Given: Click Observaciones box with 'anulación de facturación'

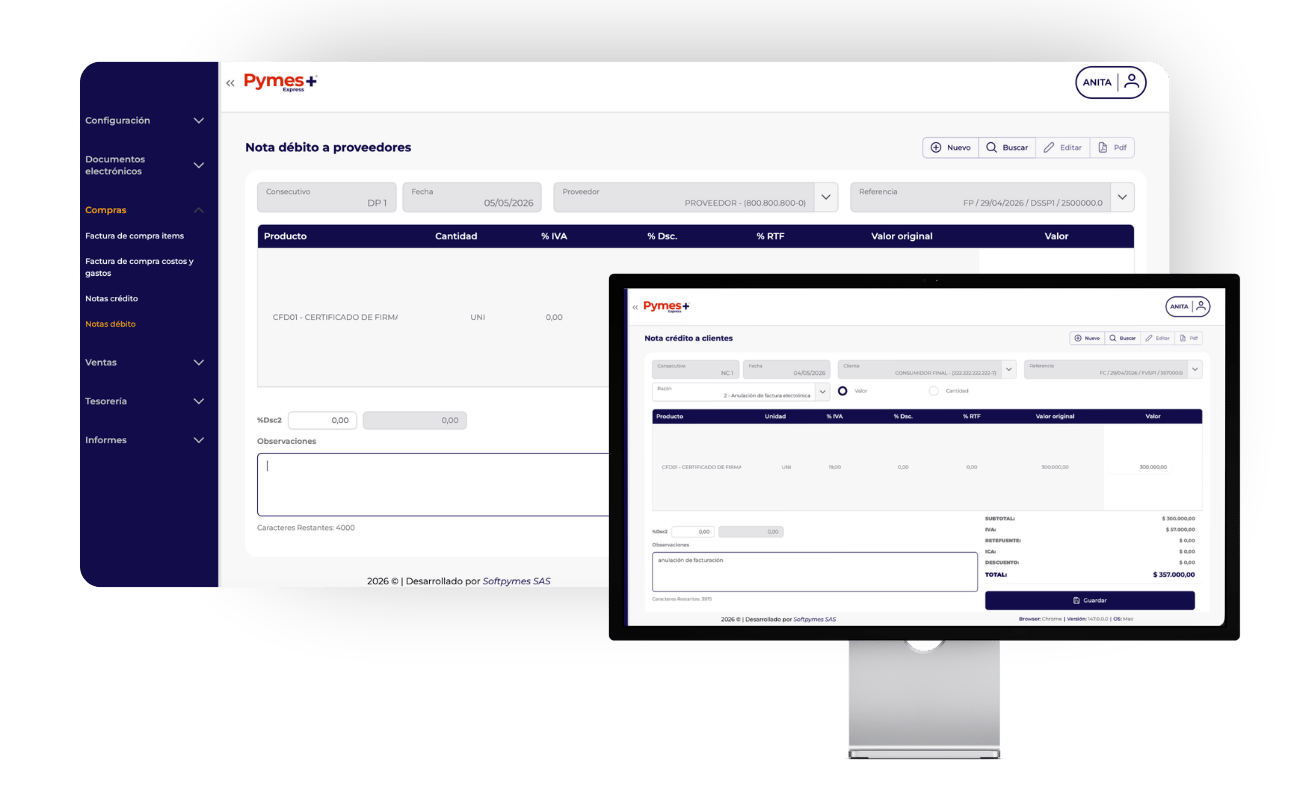Looking at the screenshot, I should tap(815, 572).
